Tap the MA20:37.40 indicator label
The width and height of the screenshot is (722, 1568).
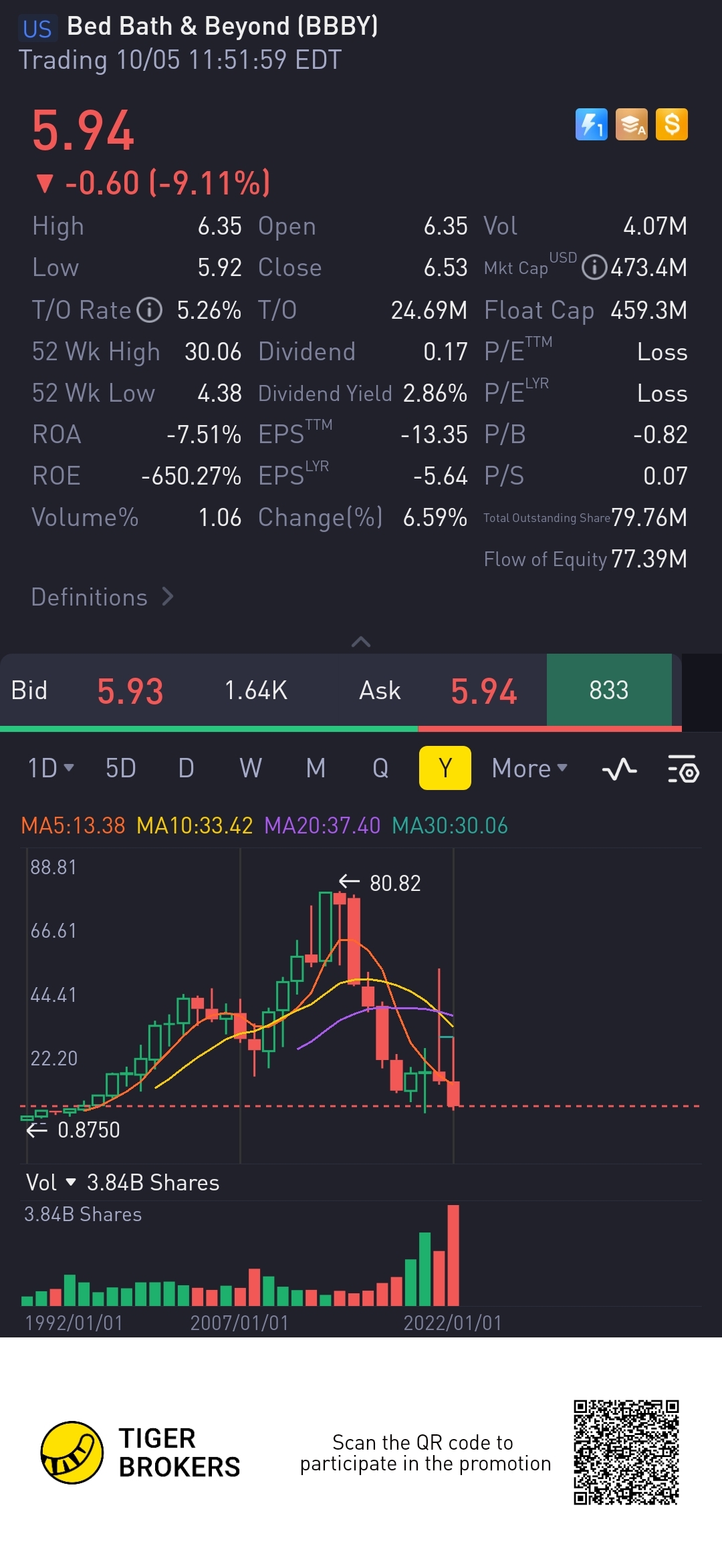322,825
